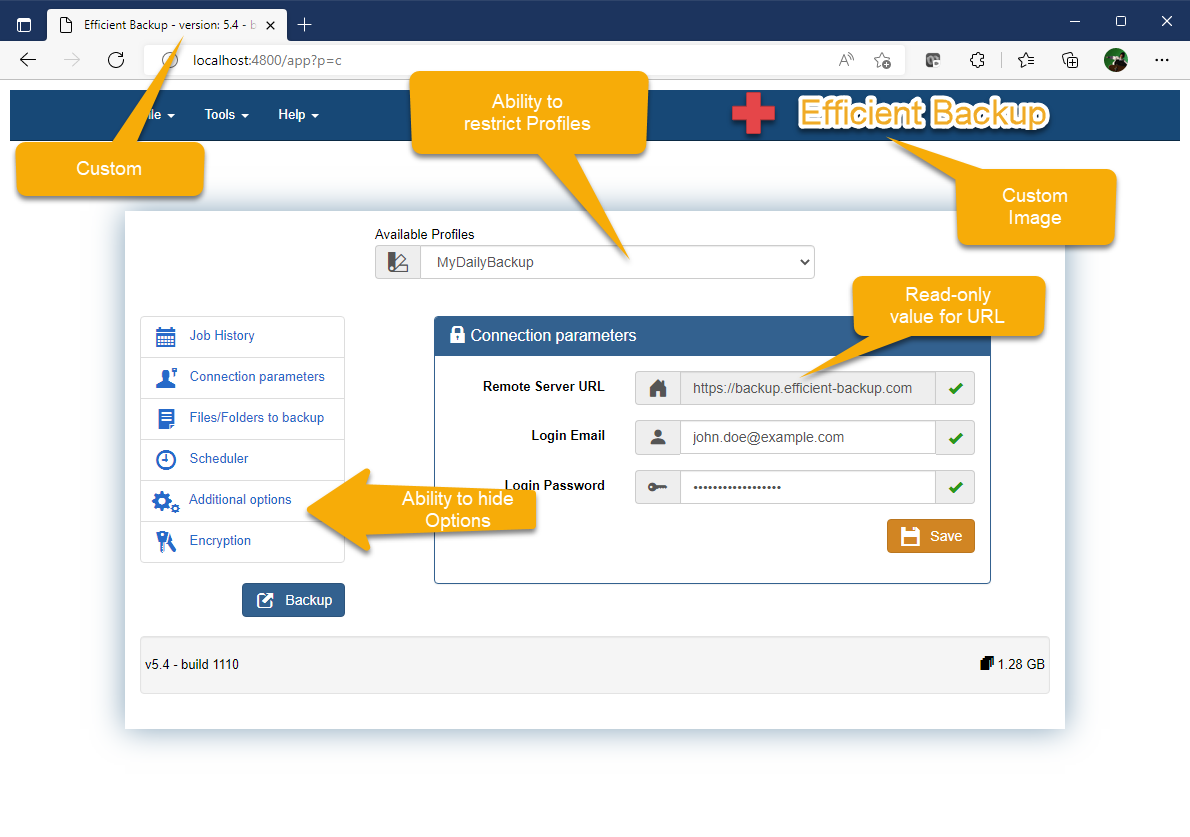Viewport: 1190px width, 837px height.
Task: Click the profile edit icon beside dropdown
Action: [398, 262]
